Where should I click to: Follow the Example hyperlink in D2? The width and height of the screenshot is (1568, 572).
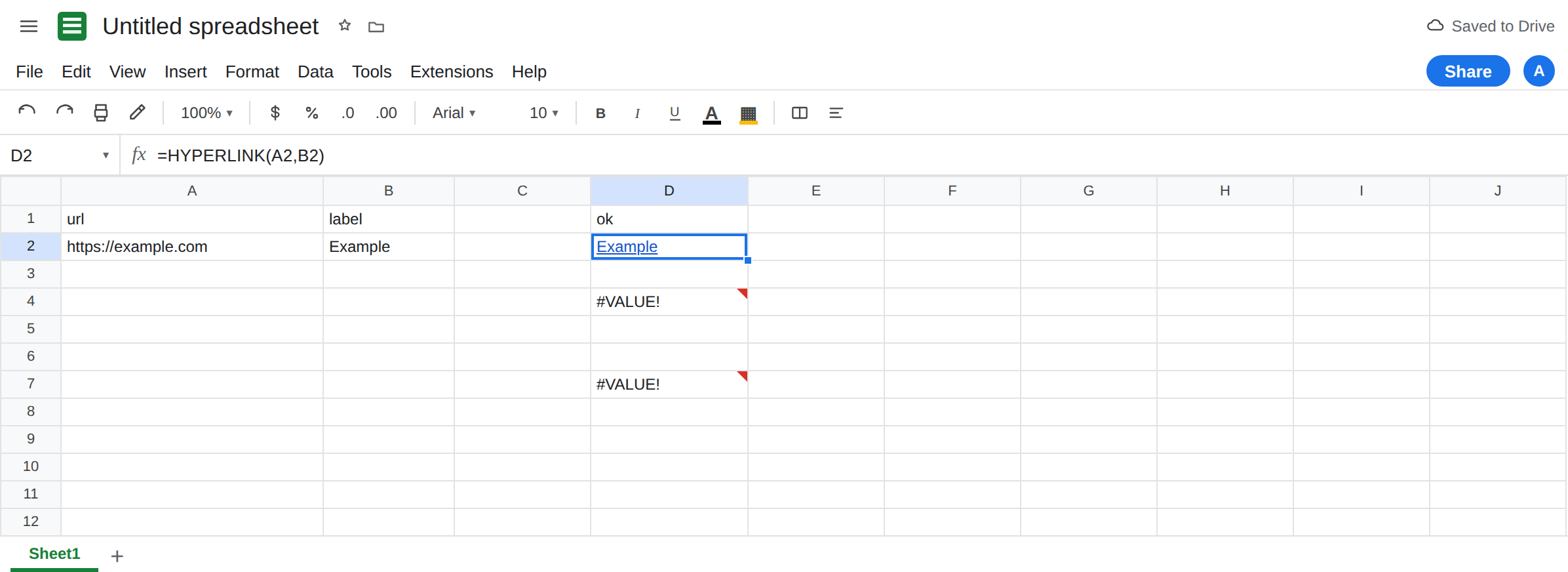point(627,247)
